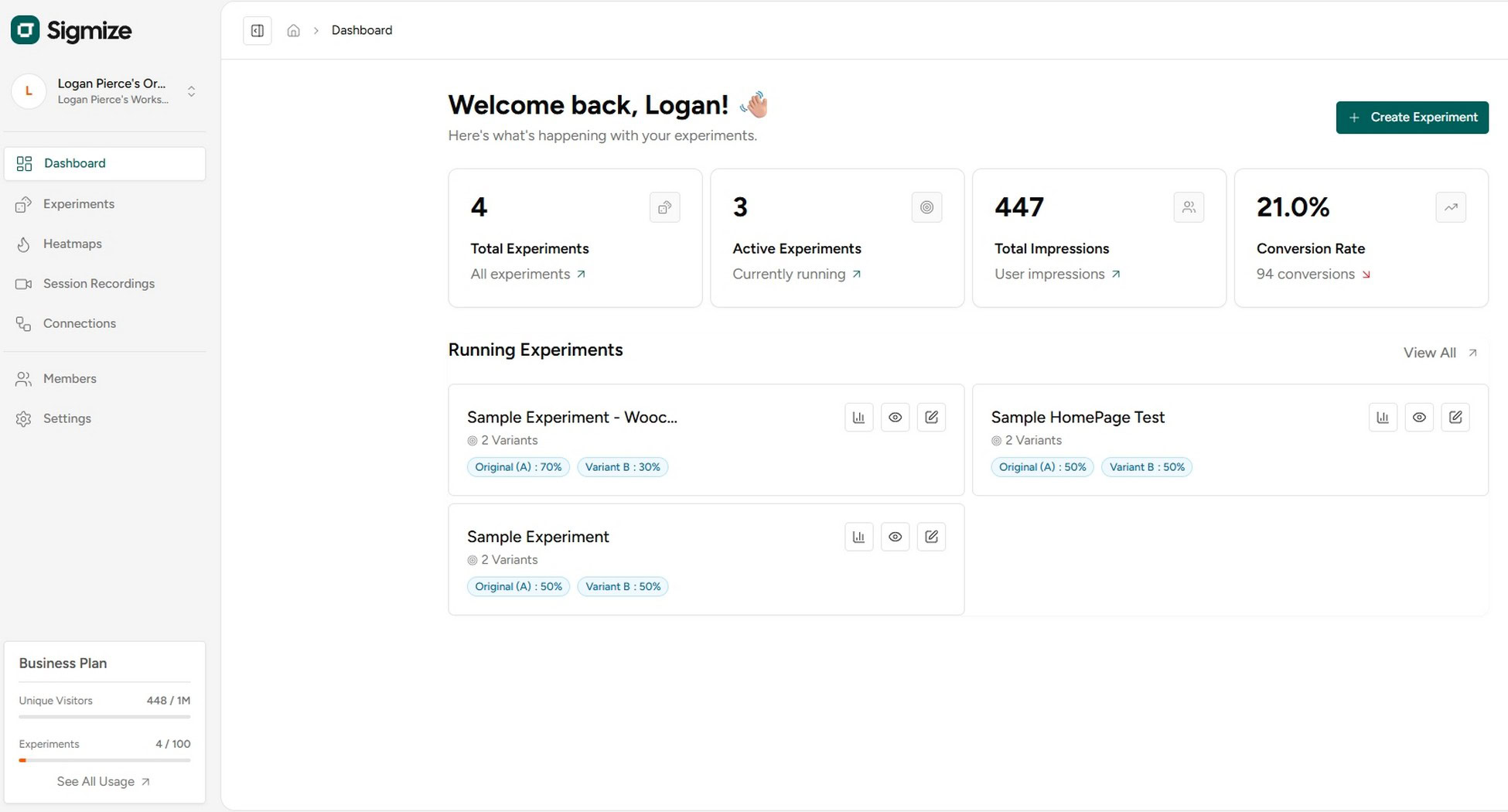Open the Connections page

[80, 323]
